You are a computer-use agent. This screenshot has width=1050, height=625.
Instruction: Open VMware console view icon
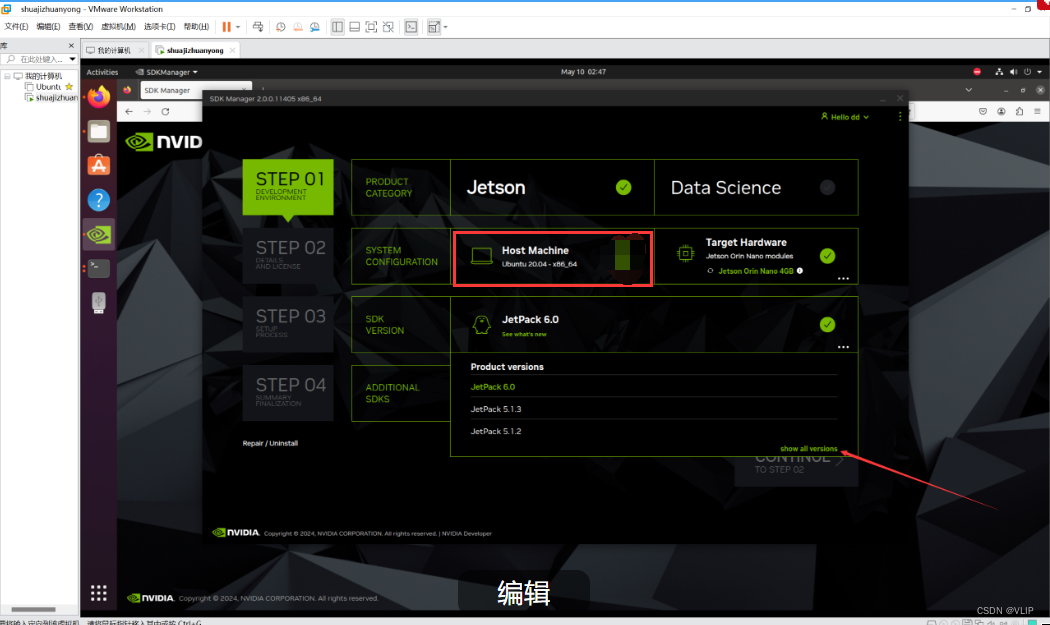[x=411, y=27]
